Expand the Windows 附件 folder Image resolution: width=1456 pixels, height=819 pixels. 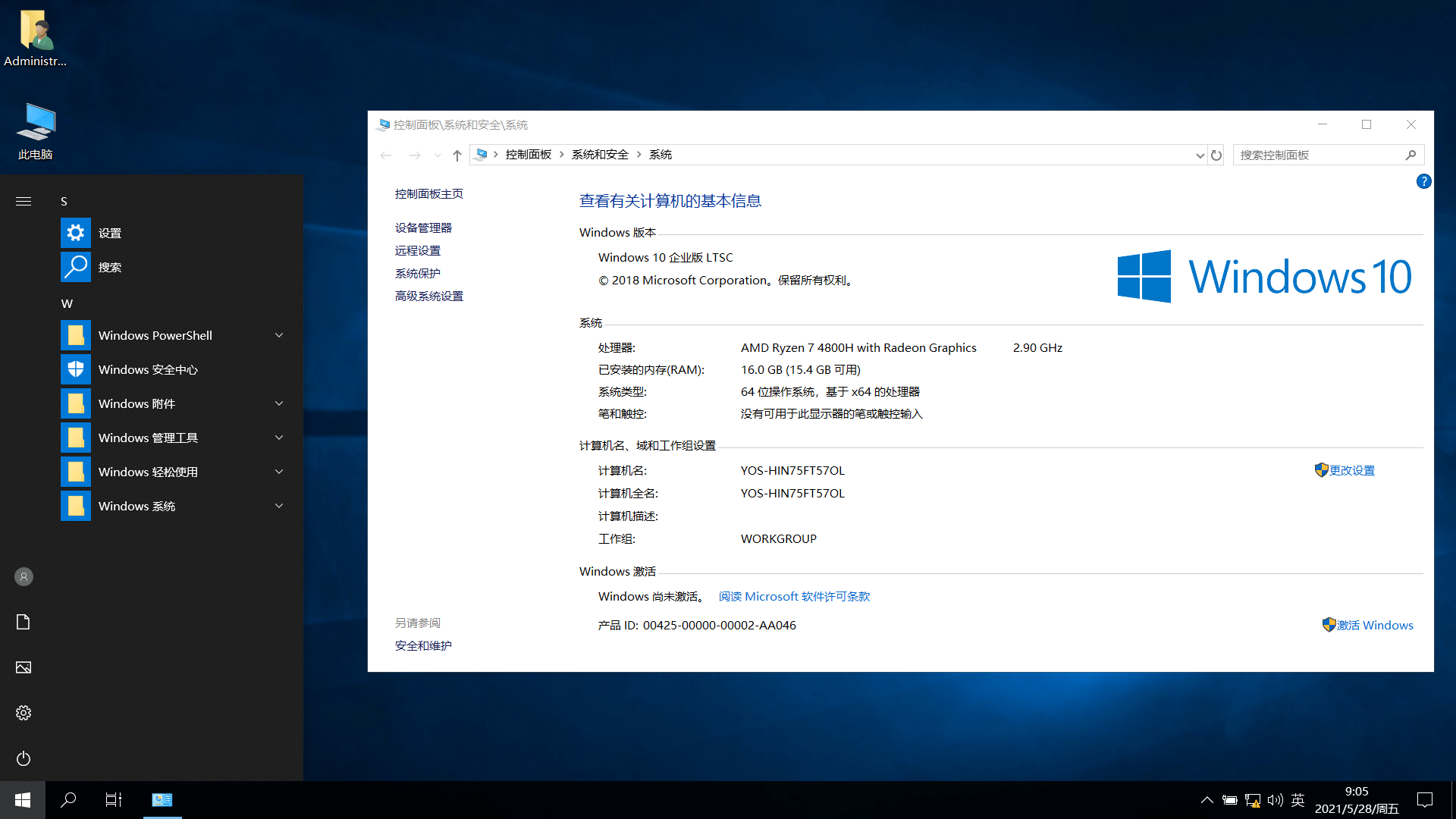point(279,403)
